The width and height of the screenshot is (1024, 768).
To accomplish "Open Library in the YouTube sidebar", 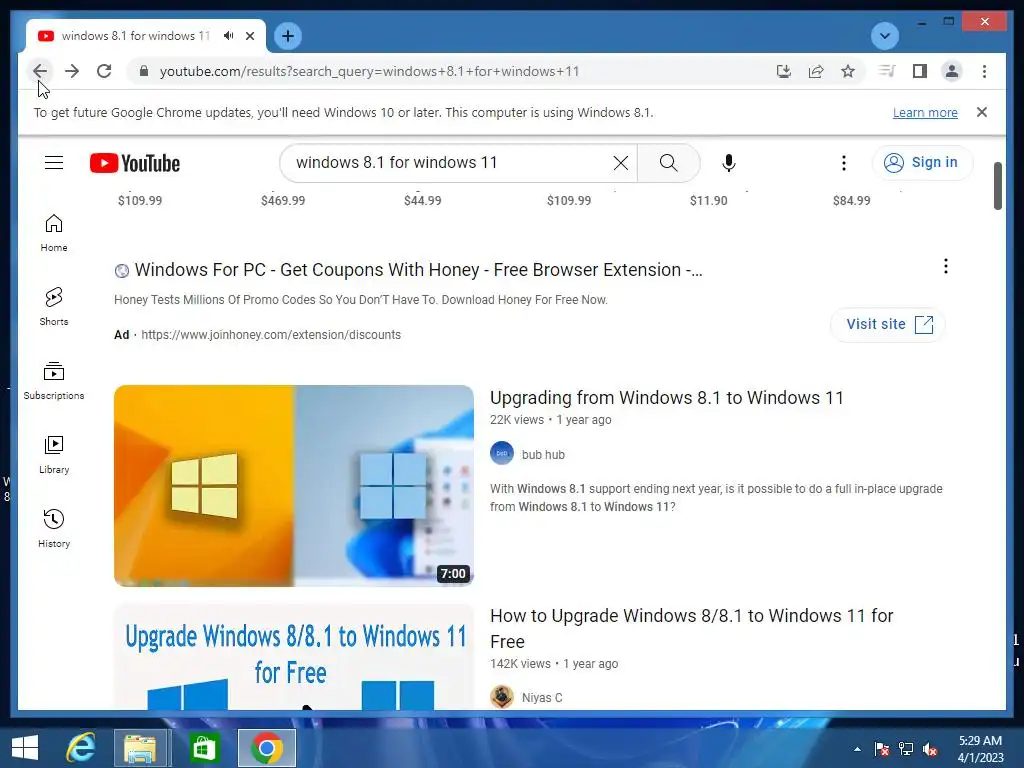I will point(54,455).
